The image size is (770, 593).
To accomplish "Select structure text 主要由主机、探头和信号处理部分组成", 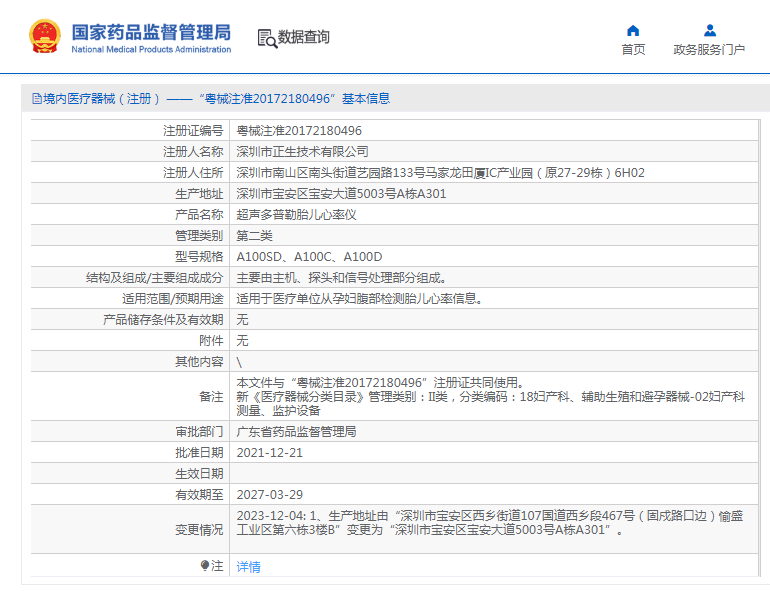I will pyautogui.click(x=341, y=278).
